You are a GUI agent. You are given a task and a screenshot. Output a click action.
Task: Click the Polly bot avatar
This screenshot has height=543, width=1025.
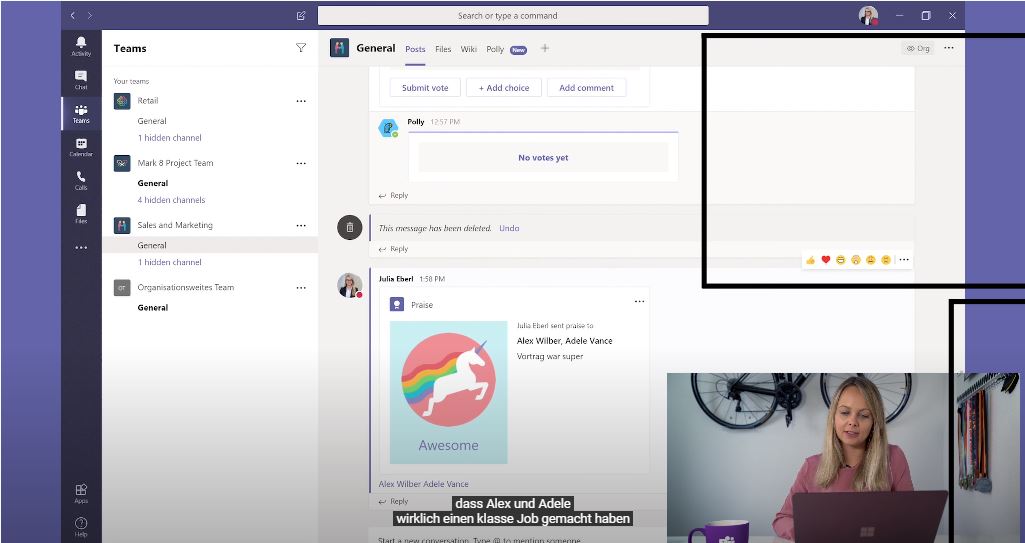388,127
